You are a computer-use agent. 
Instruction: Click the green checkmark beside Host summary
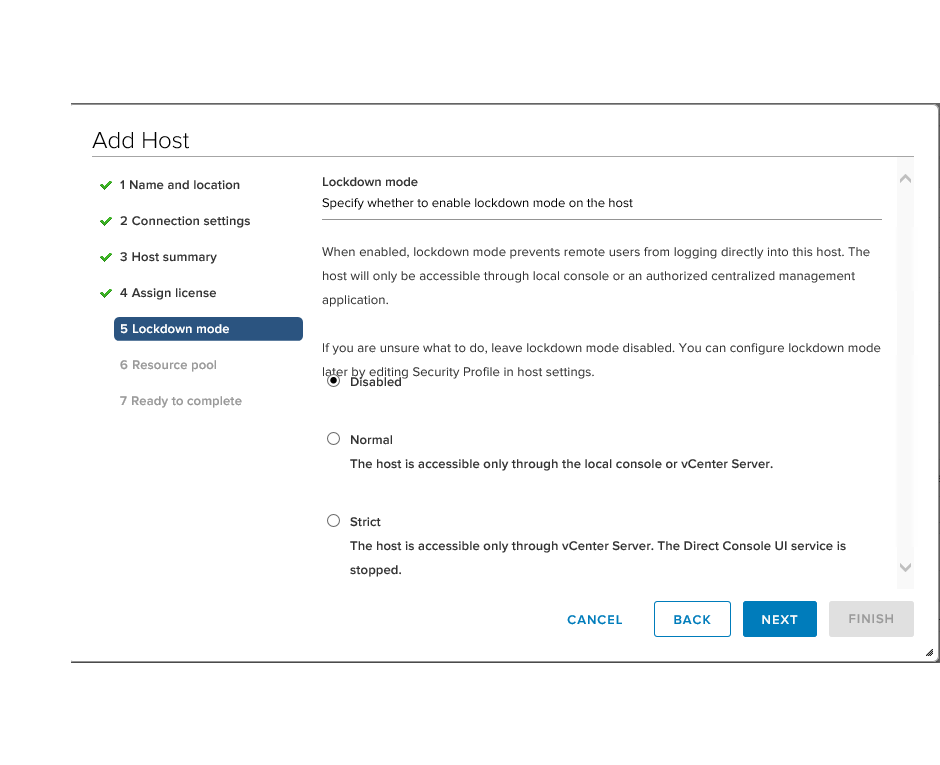pyautogui.click(x=105, y=257)
